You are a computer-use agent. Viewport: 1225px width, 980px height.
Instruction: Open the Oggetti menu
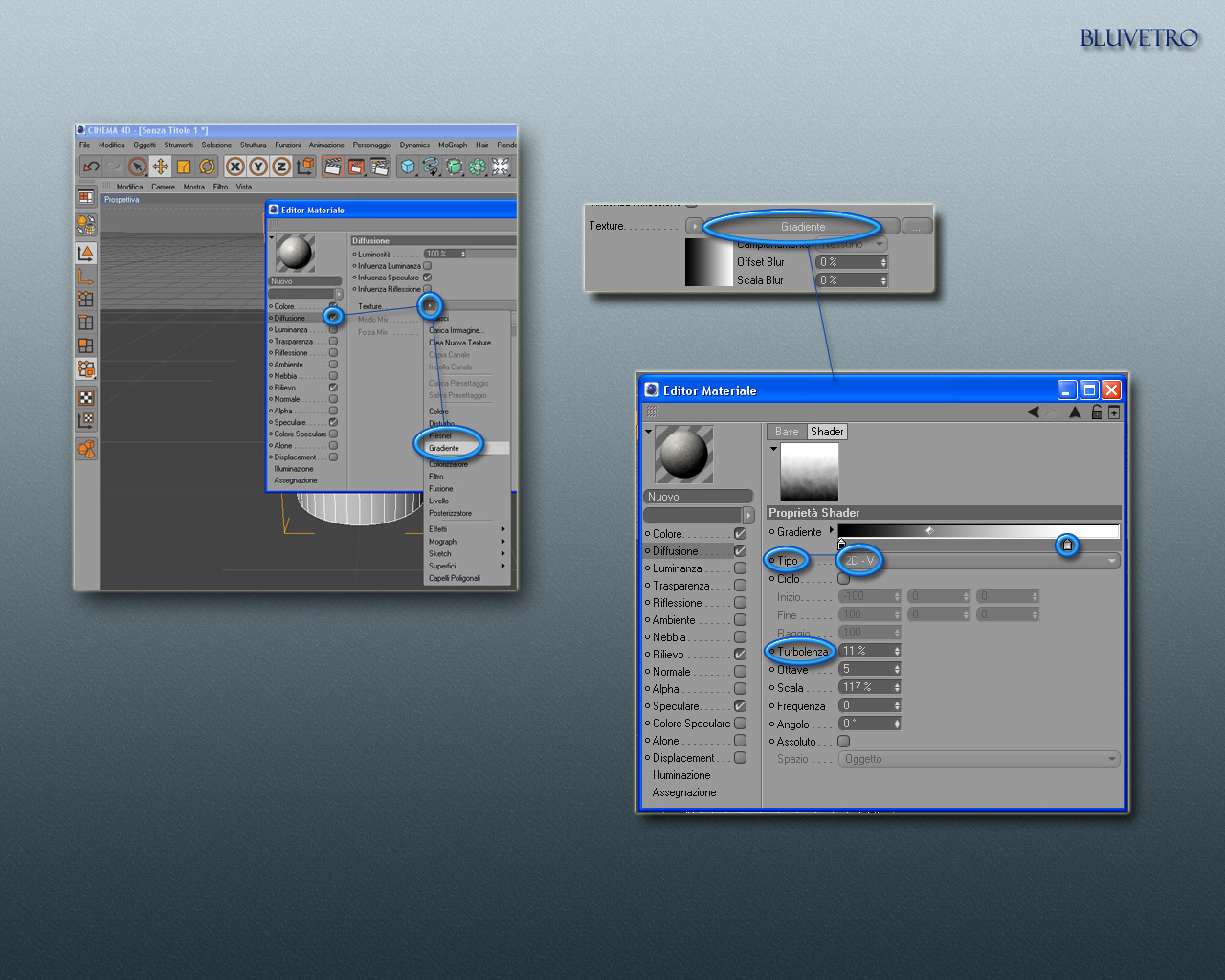145,145
